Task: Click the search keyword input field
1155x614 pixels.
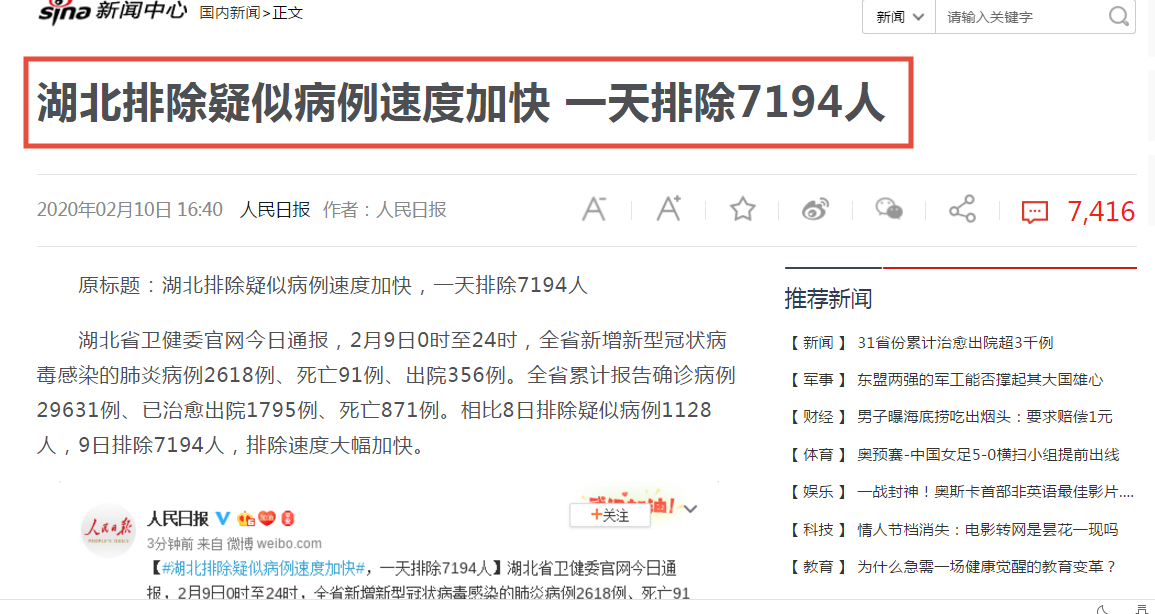Action: 1020,17
